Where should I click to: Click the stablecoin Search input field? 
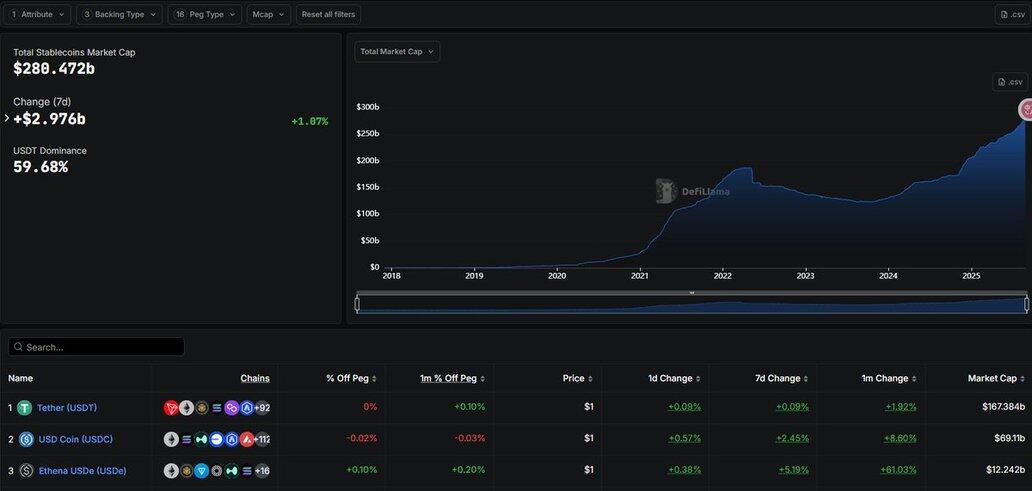coord(96,347)
